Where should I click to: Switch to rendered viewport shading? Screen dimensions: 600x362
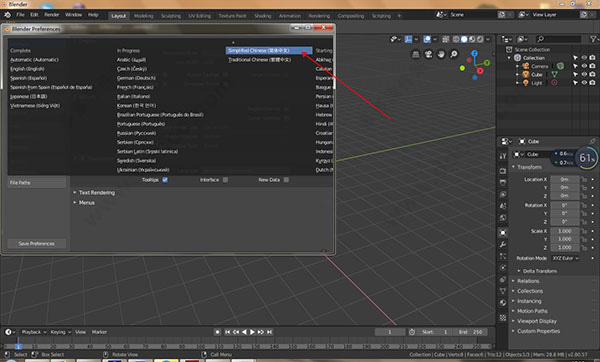pos(480,39)
